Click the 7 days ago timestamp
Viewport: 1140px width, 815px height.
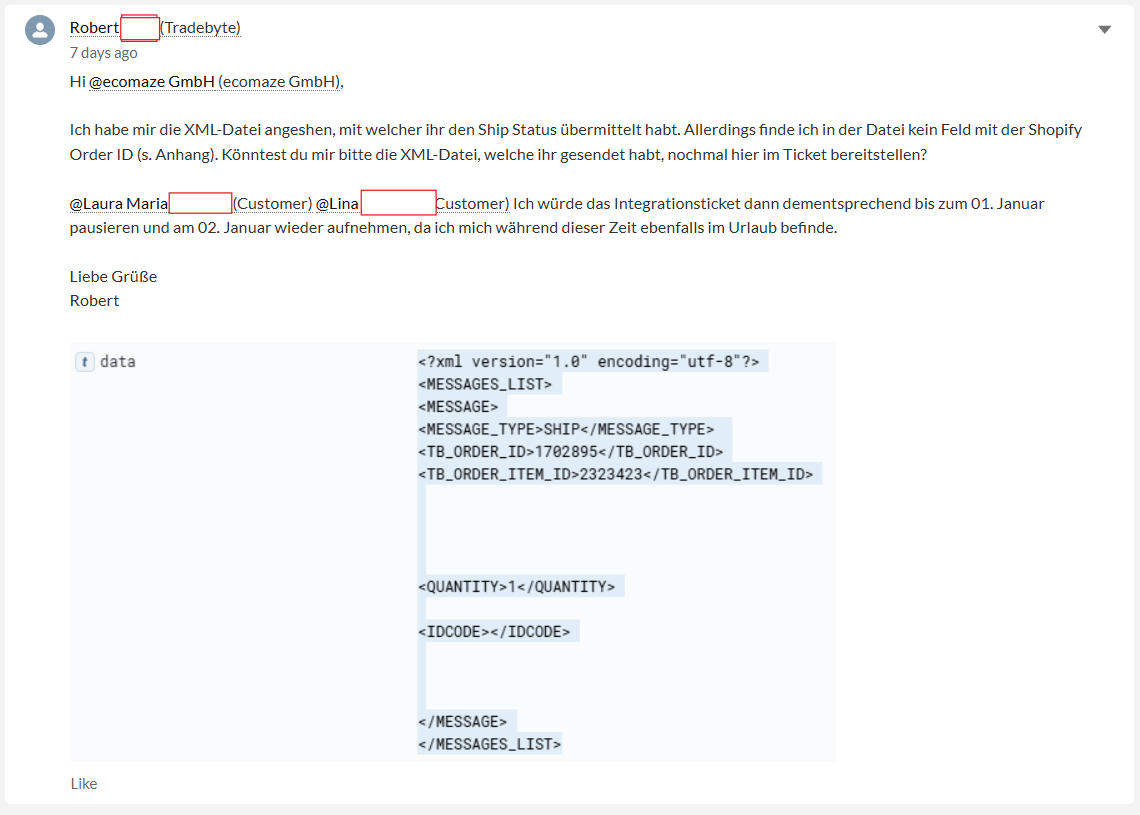point(103,53)
